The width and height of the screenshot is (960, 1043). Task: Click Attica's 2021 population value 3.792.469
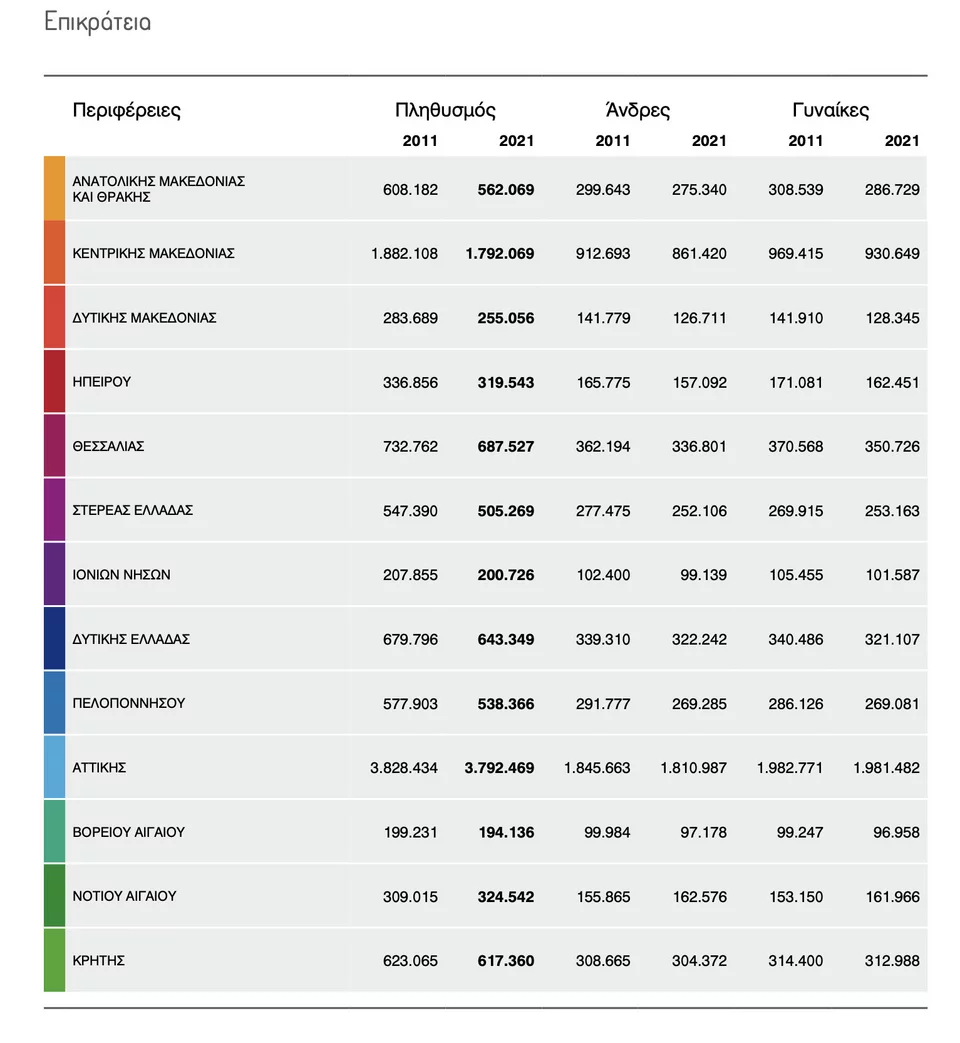click(499, 768)
